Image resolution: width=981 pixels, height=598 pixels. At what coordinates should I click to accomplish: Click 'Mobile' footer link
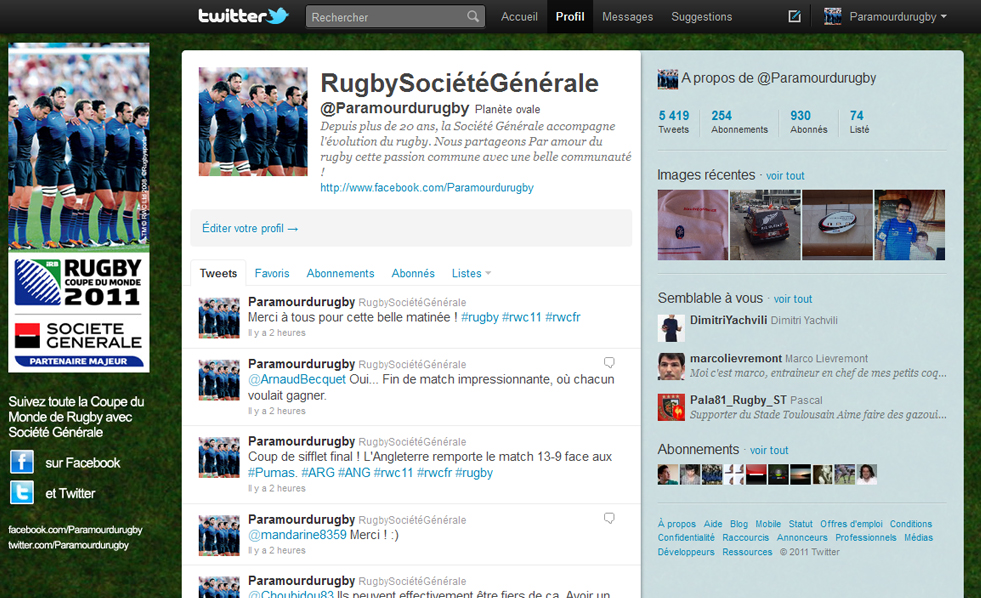(768, 524)
